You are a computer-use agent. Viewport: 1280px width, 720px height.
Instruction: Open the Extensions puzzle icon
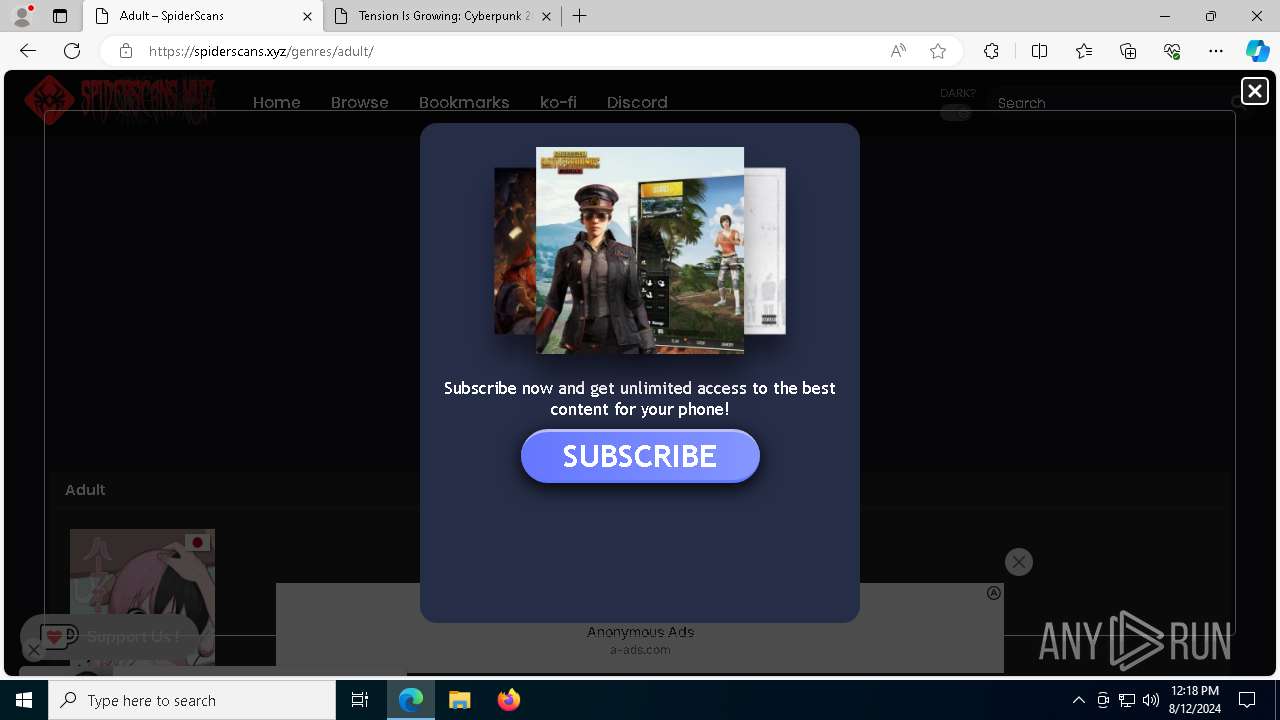pos(991,51)
